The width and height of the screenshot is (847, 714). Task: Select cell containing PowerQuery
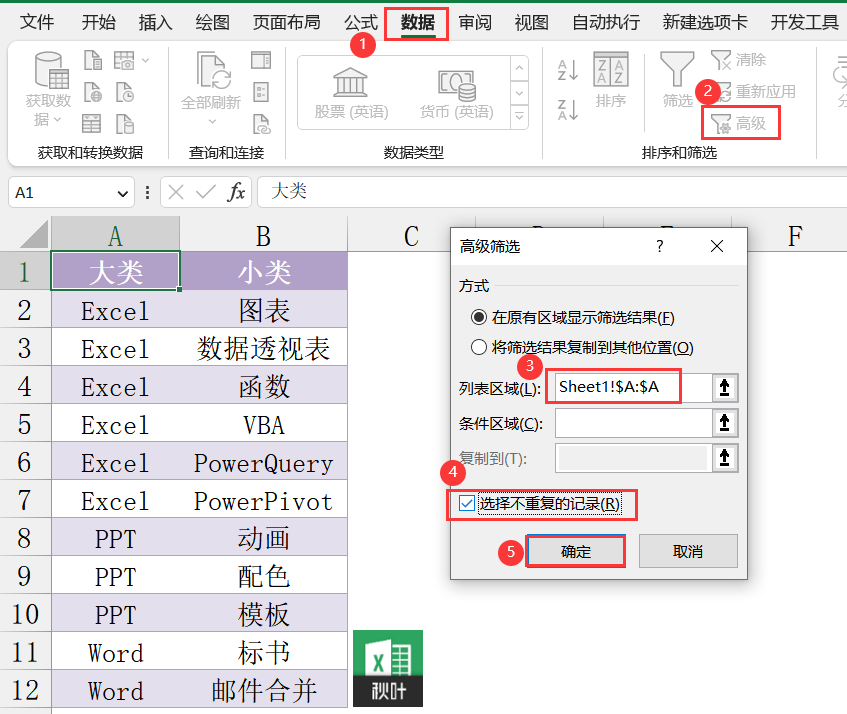coord(264,462)
